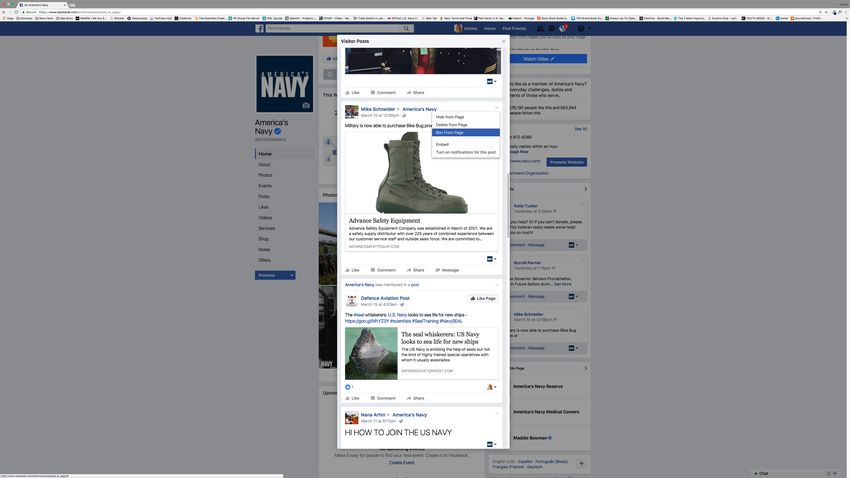Open Mike Schneider's profile link
This screenshot has width=850, height=478.
click(x=378, y=109)
